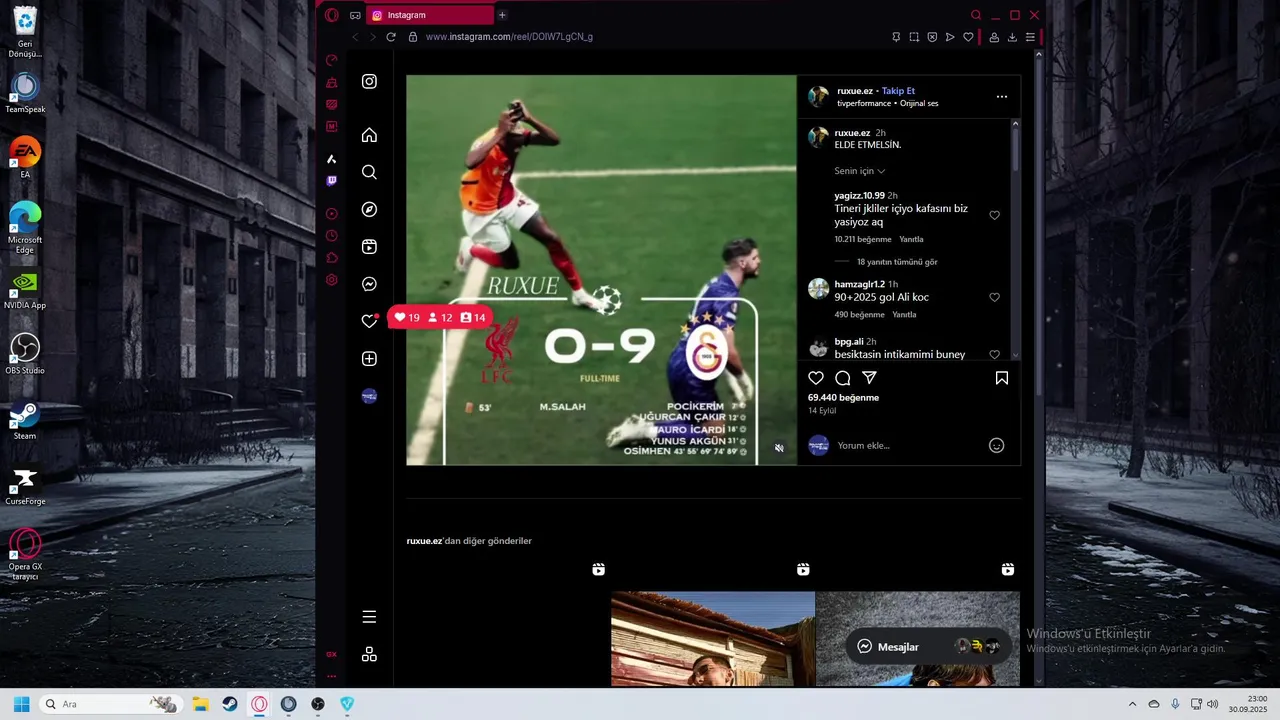Open ruxue.ez profile link in post header
This screenshot has height=720, width=1280.
tap(855, 91)
